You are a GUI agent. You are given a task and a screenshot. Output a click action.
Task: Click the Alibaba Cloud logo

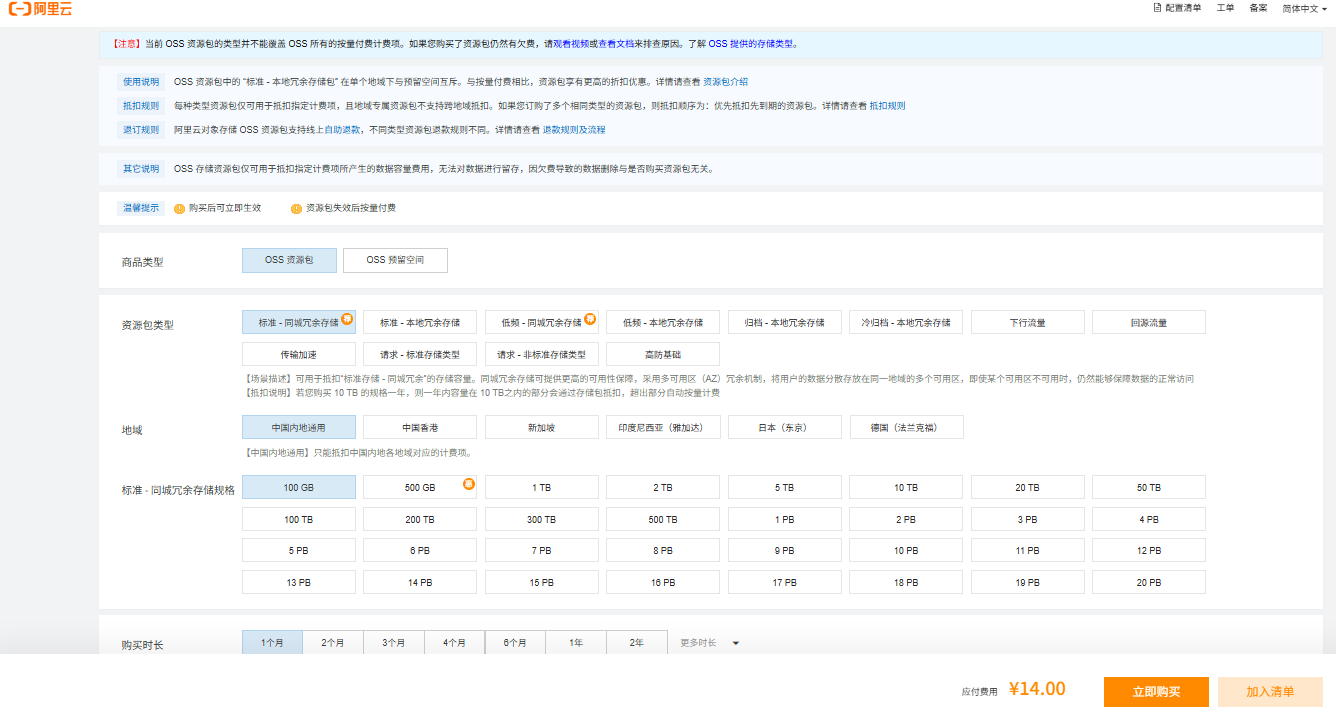tap(40, 8)
